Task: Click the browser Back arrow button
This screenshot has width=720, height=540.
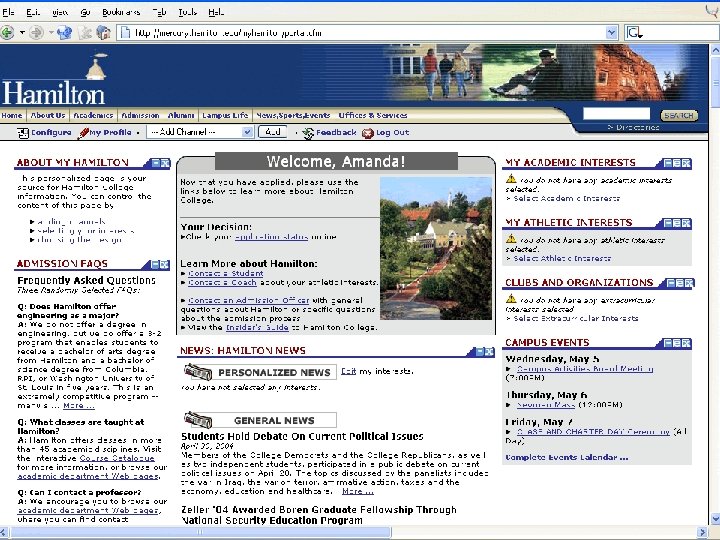Action: (x=7, y=33)
